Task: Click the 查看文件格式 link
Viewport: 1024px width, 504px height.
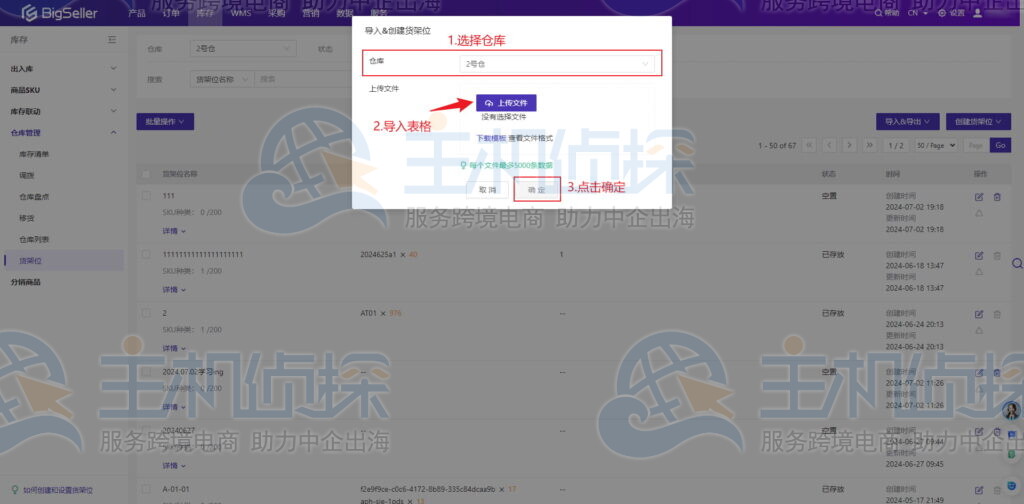Action: click(530, 138)
